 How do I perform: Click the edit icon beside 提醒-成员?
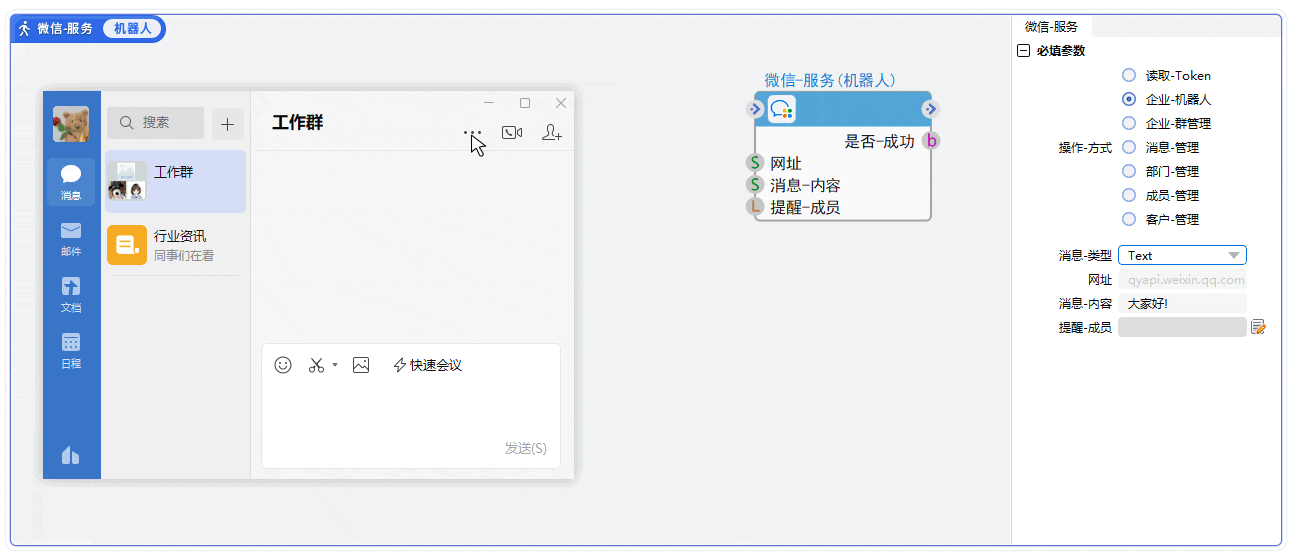(x=1258, y=327)
